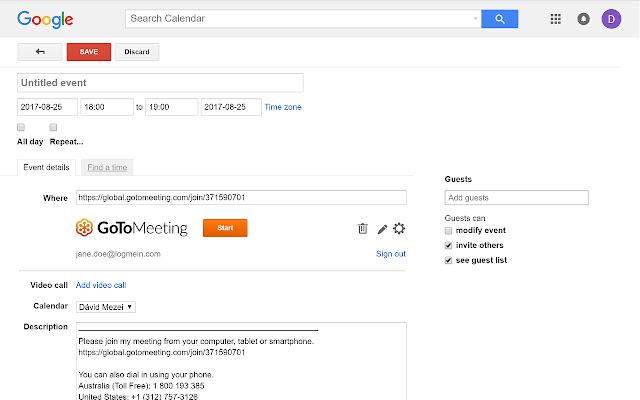Click the back arrow button
The width and height of the screenshot is (640, 400).
point(40,51)
